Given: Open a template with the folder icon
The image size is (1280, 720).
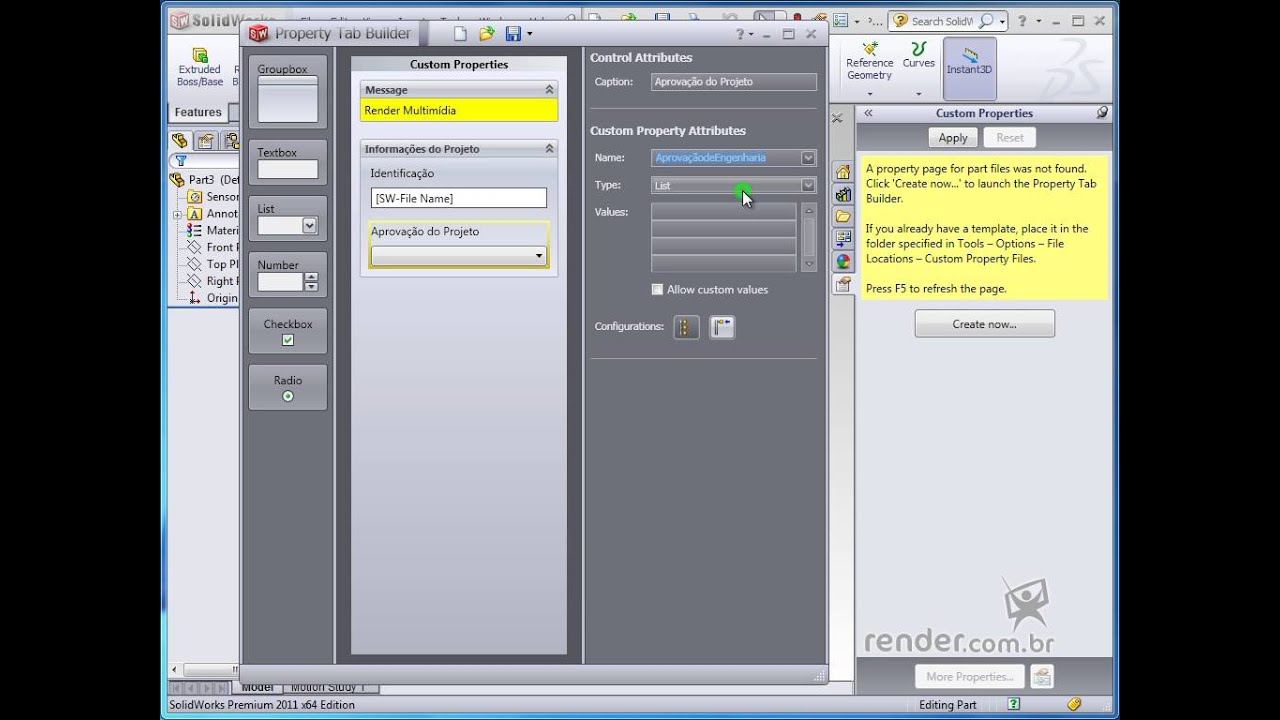Looking at the screenshot, I should tap(487, 33).
